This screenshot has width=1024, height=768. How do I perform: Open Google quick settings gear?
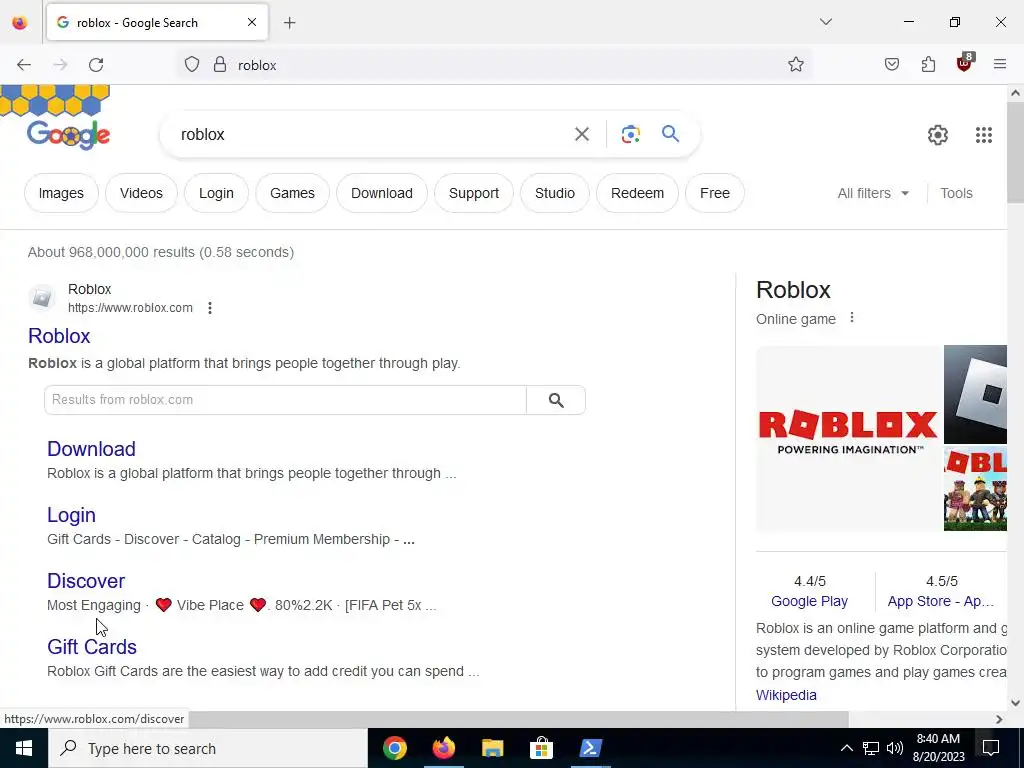[x=938, y=135]
